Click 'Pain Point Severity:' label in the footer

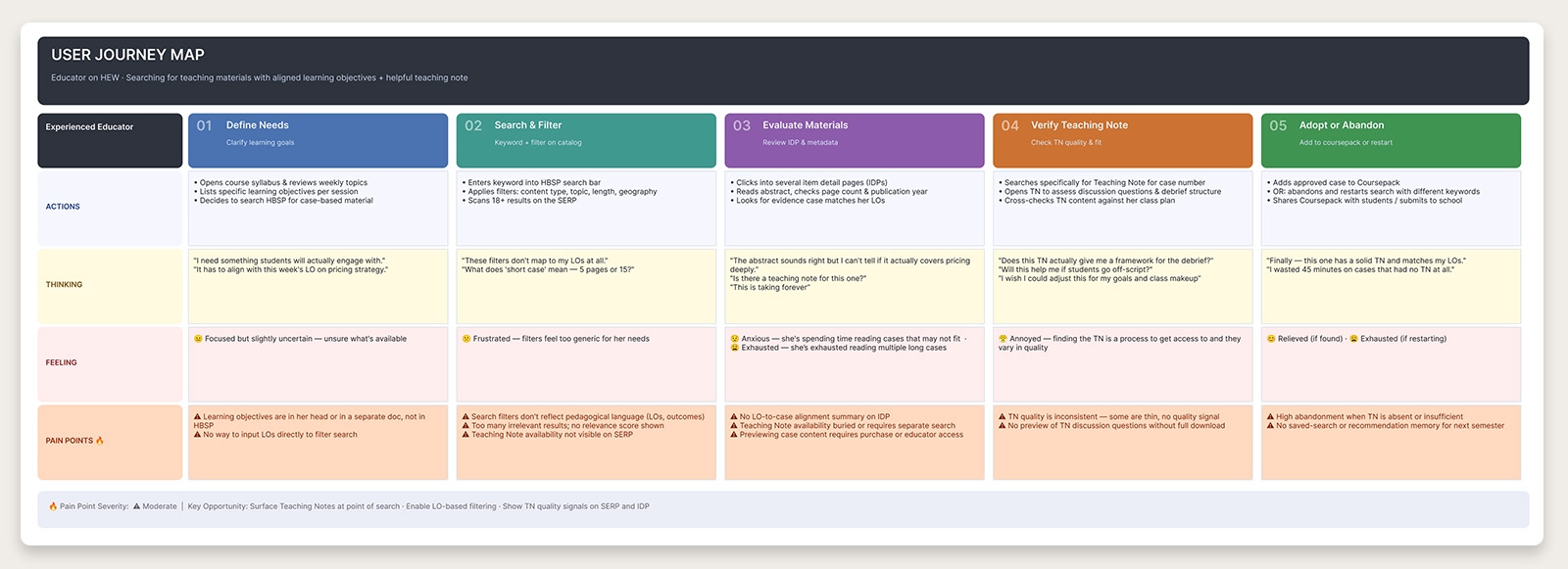(x=94, y=506)
